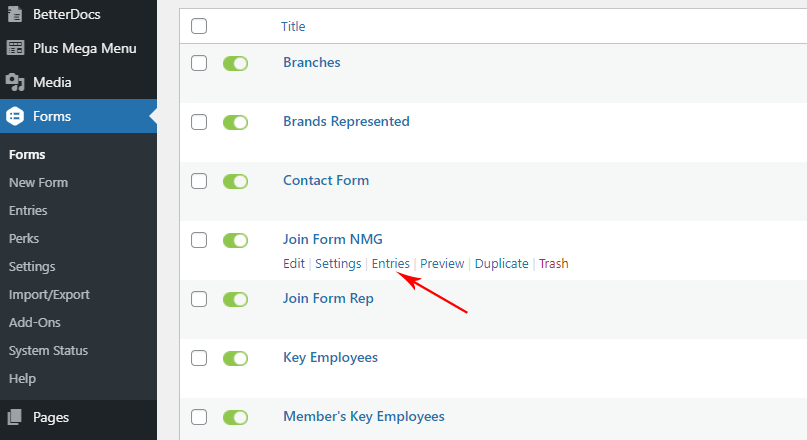Screen dimensions: 807x440
Task: Open the Member's Key Employees form
Action: click(x=364, y=416)
